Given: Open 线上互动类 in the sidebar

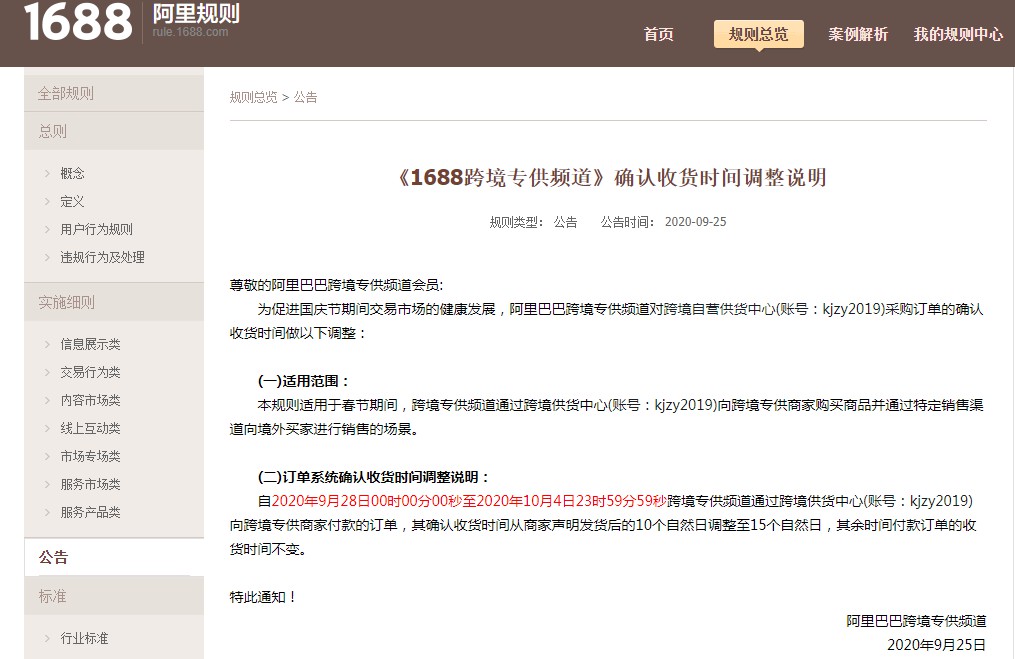Looking at the screenshot, I should pos(91,428).
